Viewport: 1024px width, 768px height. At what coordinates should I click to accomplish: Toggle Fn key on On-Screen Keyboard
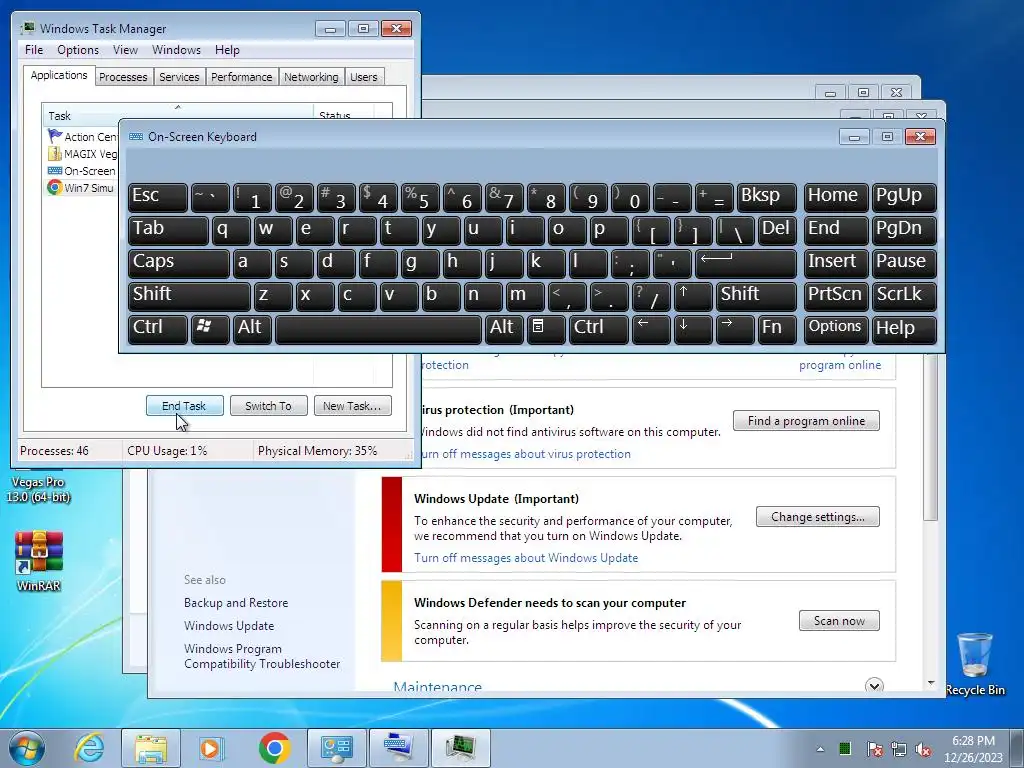pos(777,328)
